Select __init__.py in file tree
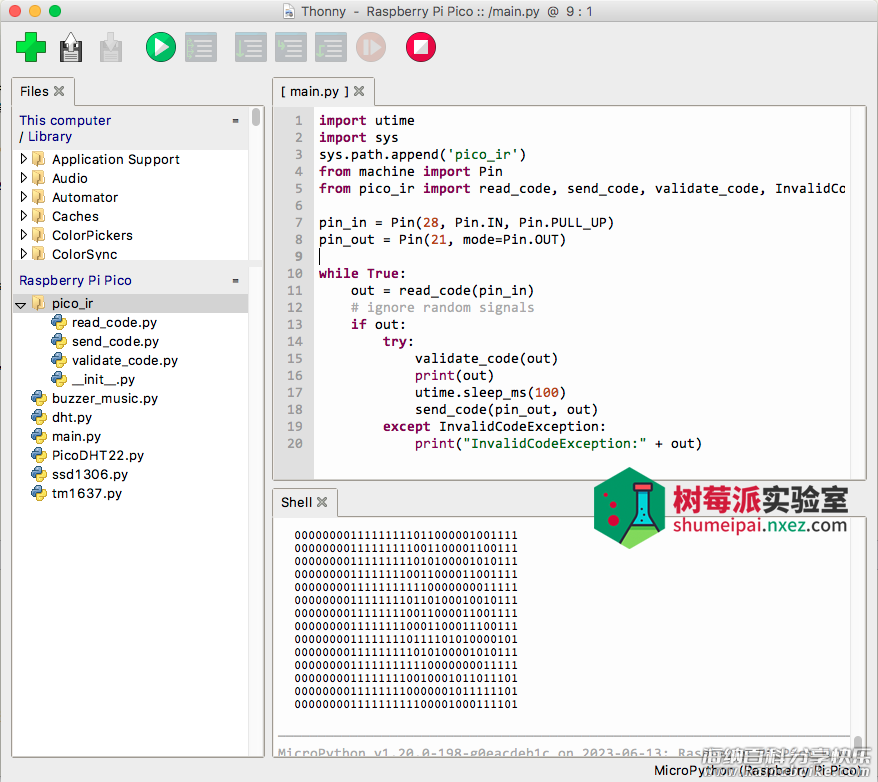Viewport: 878px width, 782px height. (103, 380)
